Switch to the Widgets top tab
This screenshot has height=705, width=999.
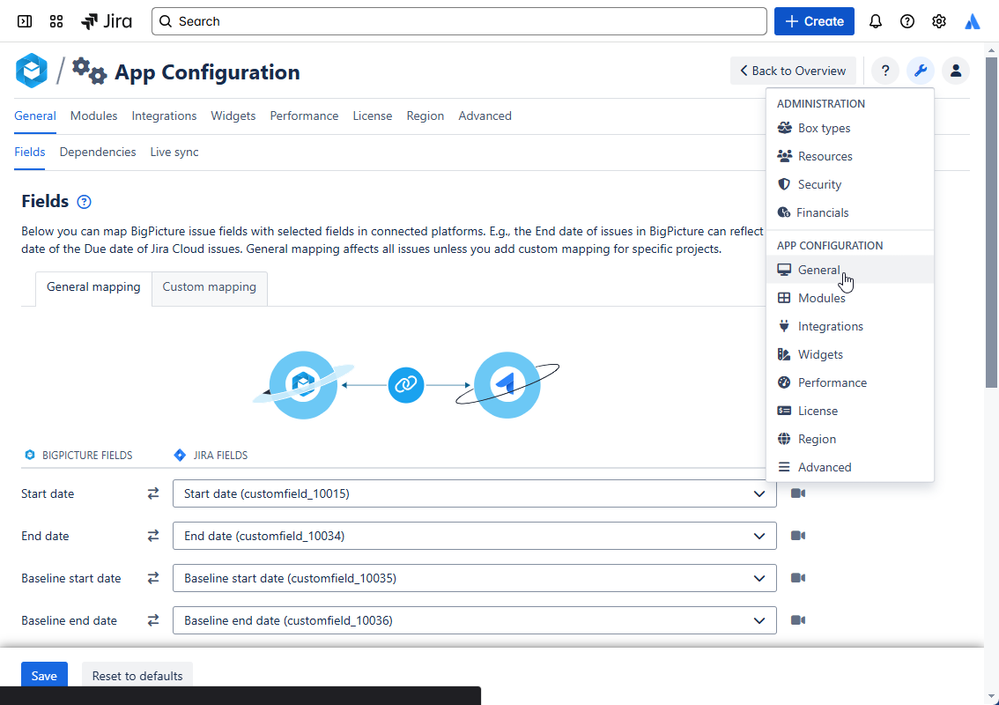(x=233, y=116)
